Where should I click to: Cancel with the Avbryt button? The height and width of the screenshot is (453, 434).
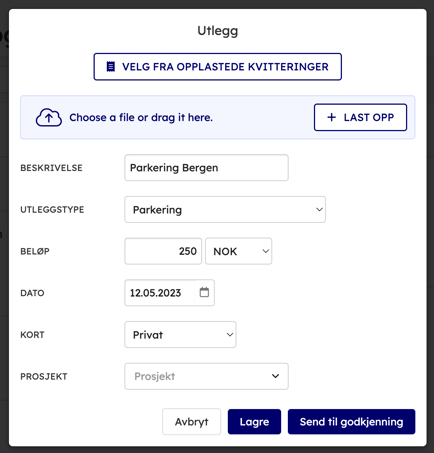191,422
